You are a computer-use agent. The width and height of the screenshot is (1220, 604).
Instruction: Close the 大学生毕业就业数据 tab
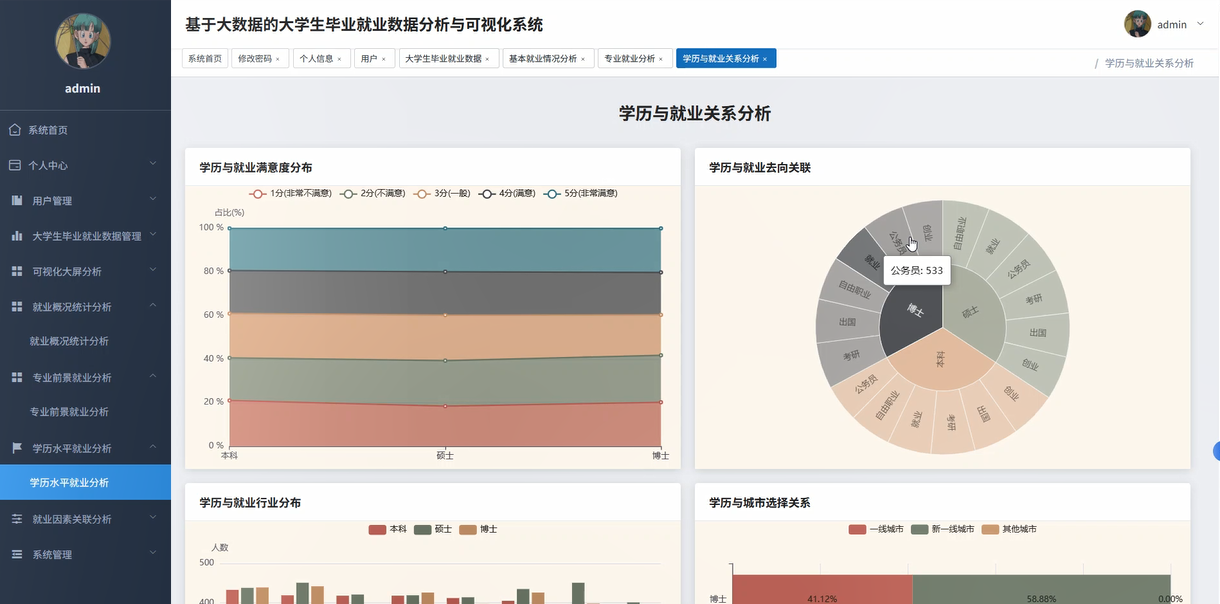pos(487,59)
